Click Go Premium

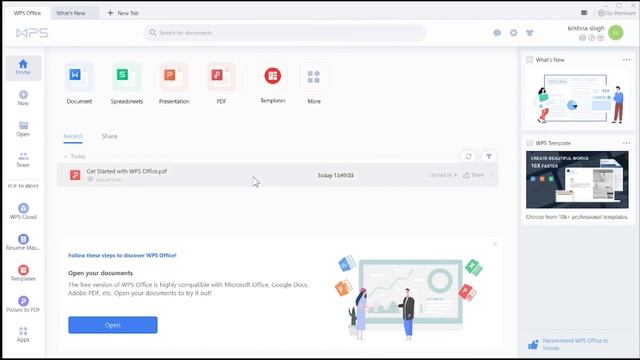click(x=617, y=13)
